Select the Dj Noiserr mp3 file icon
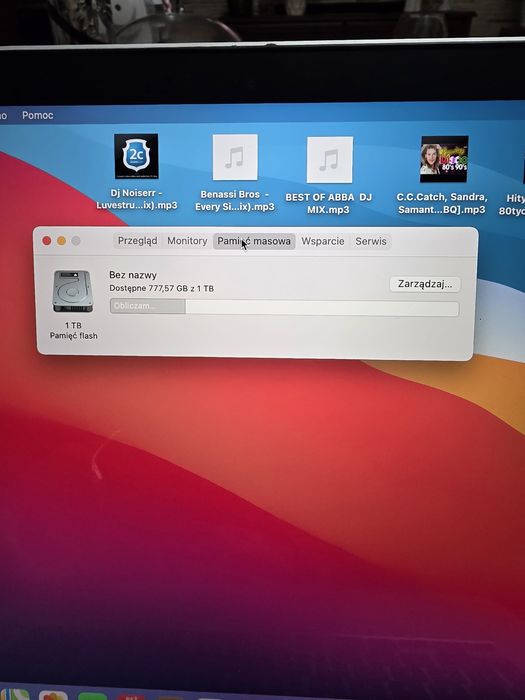Viewport: 525px width, 700px height. (x=136, y=156)
